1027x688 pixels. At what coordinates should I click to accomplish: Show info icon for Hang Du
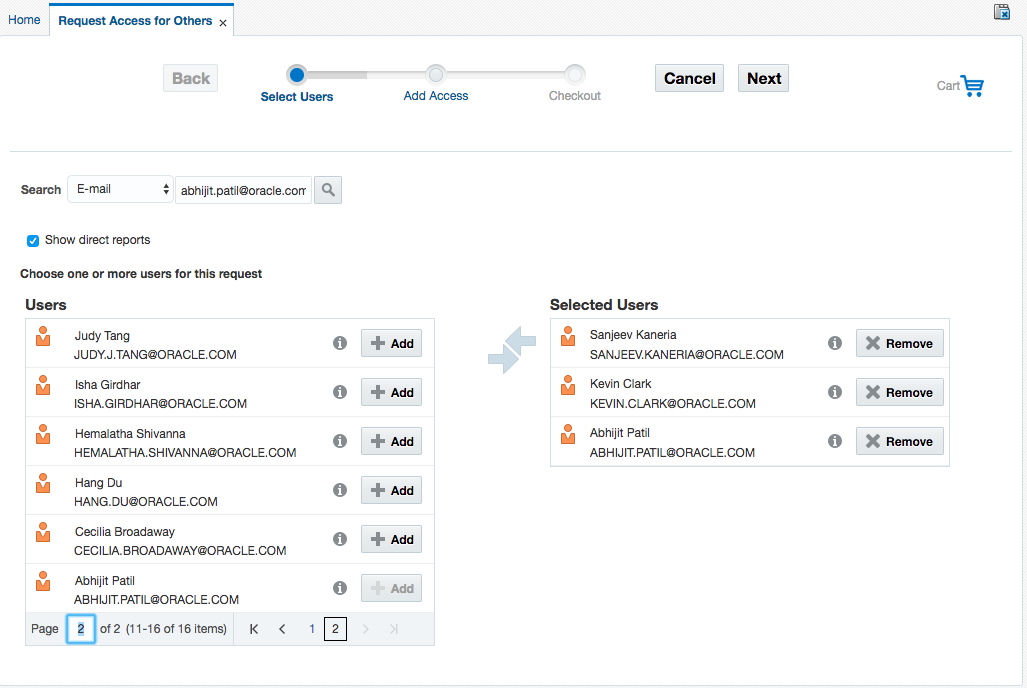[x=340, y=490]
